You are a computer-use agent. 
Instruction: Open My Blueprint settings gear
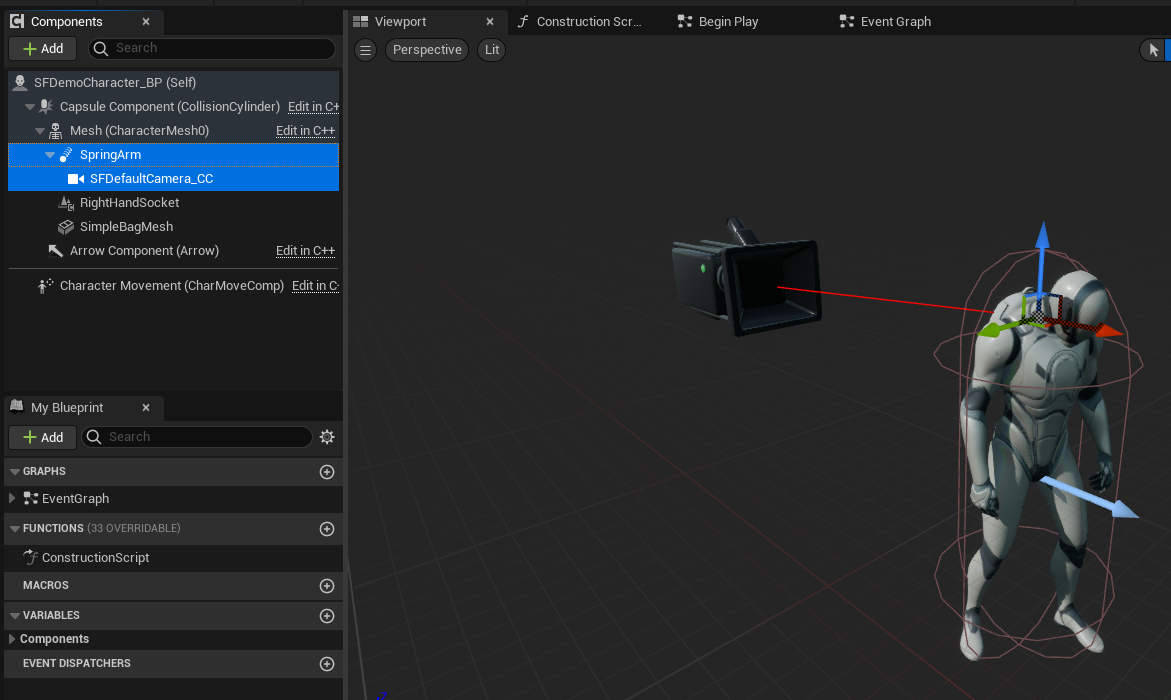click(x=327, y=437)
